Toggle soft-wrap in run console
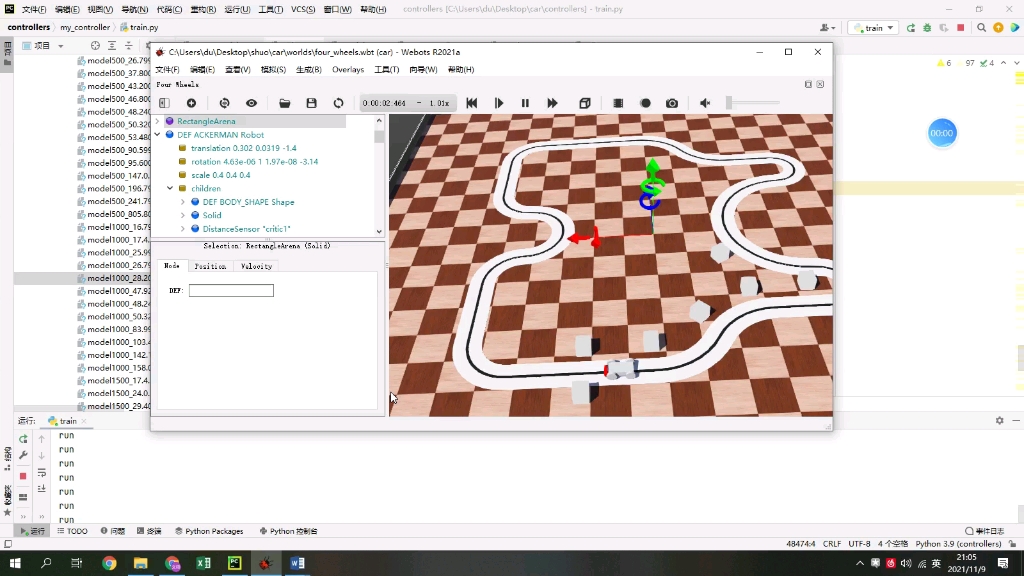The width and height of the screenshot is (1024, 576). pos(42,473)
